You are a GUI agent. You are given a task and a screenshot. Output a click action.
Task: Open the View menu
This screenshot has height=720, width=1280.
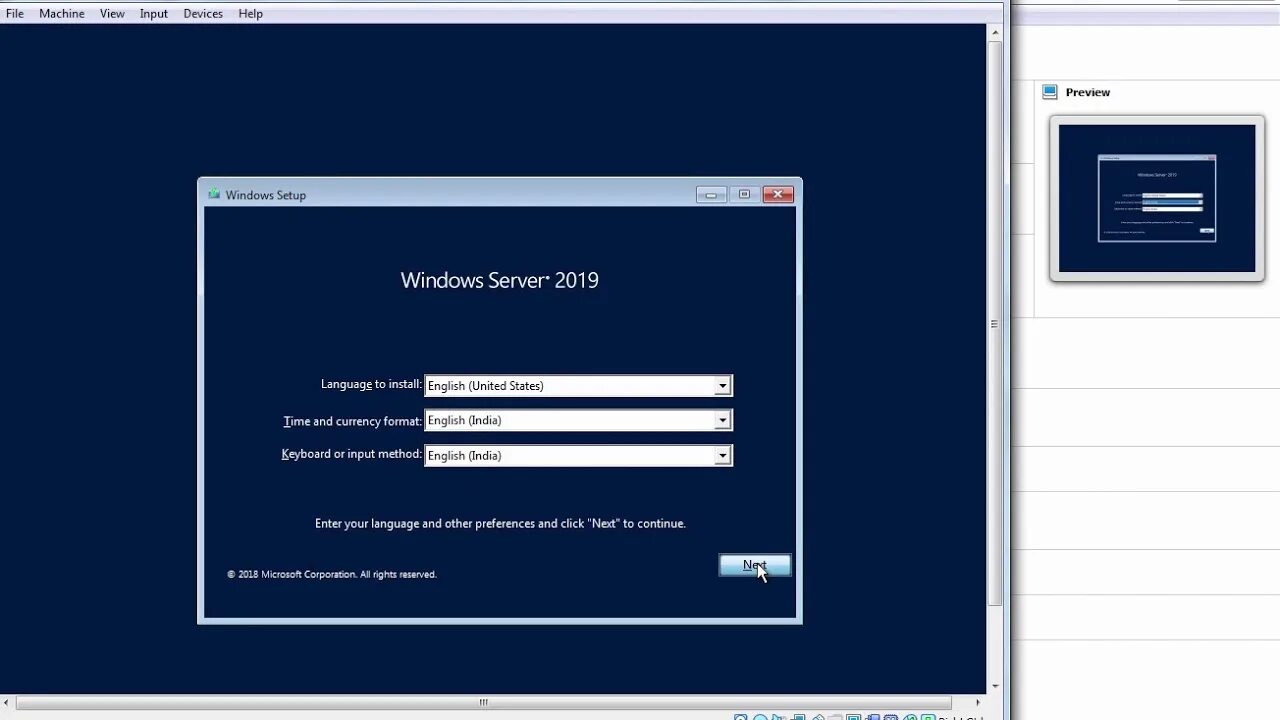pos(112,13)
